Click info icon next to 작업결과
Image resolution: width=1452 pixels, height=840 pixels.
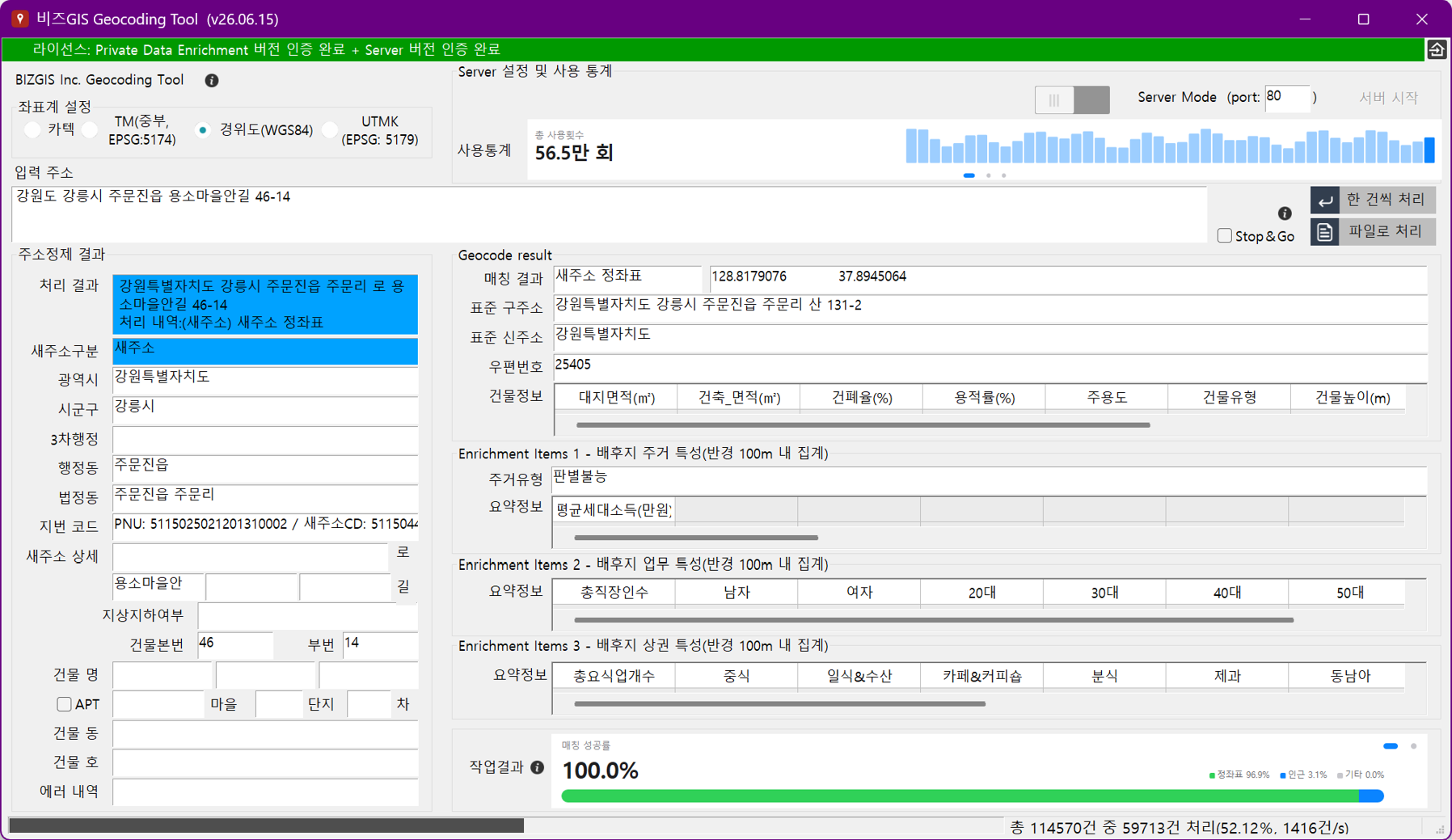coord(538,767)
